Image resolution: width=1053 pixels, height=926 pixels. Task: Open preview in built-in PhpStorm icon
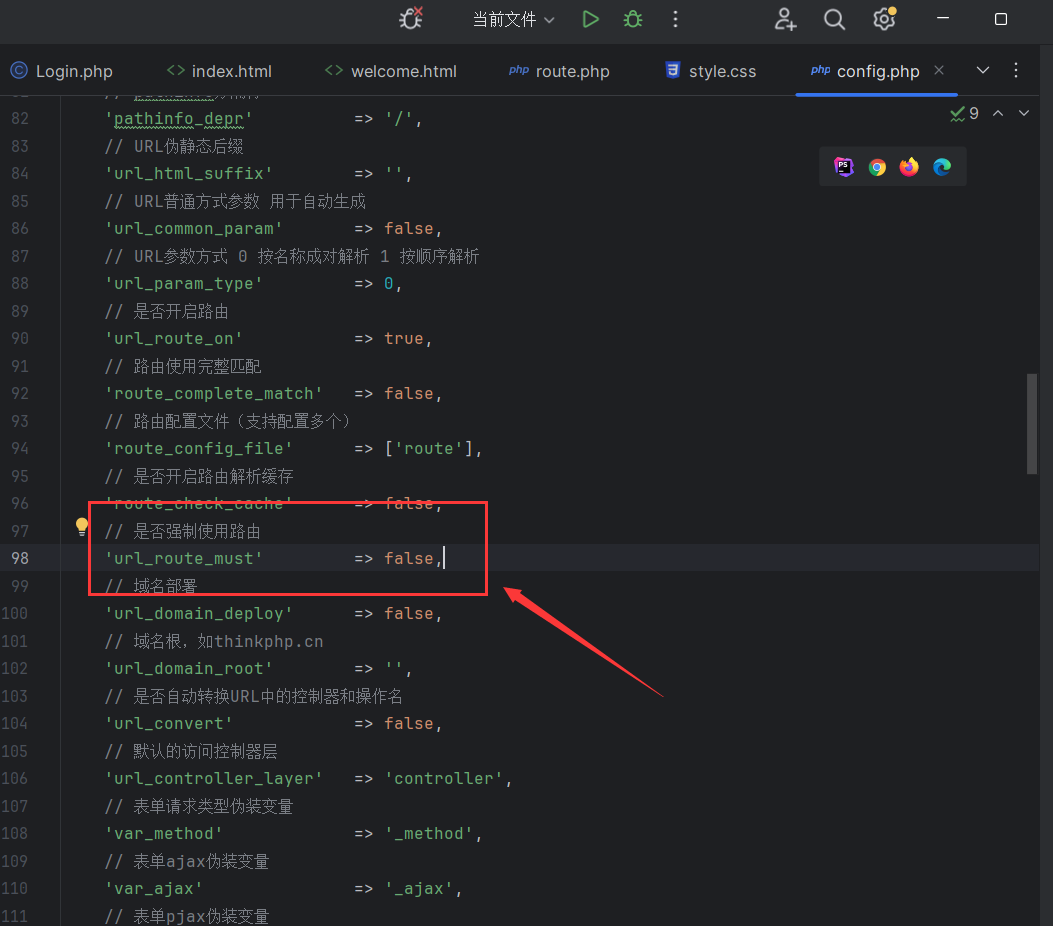pyautogui.click(x=845, y=167)
